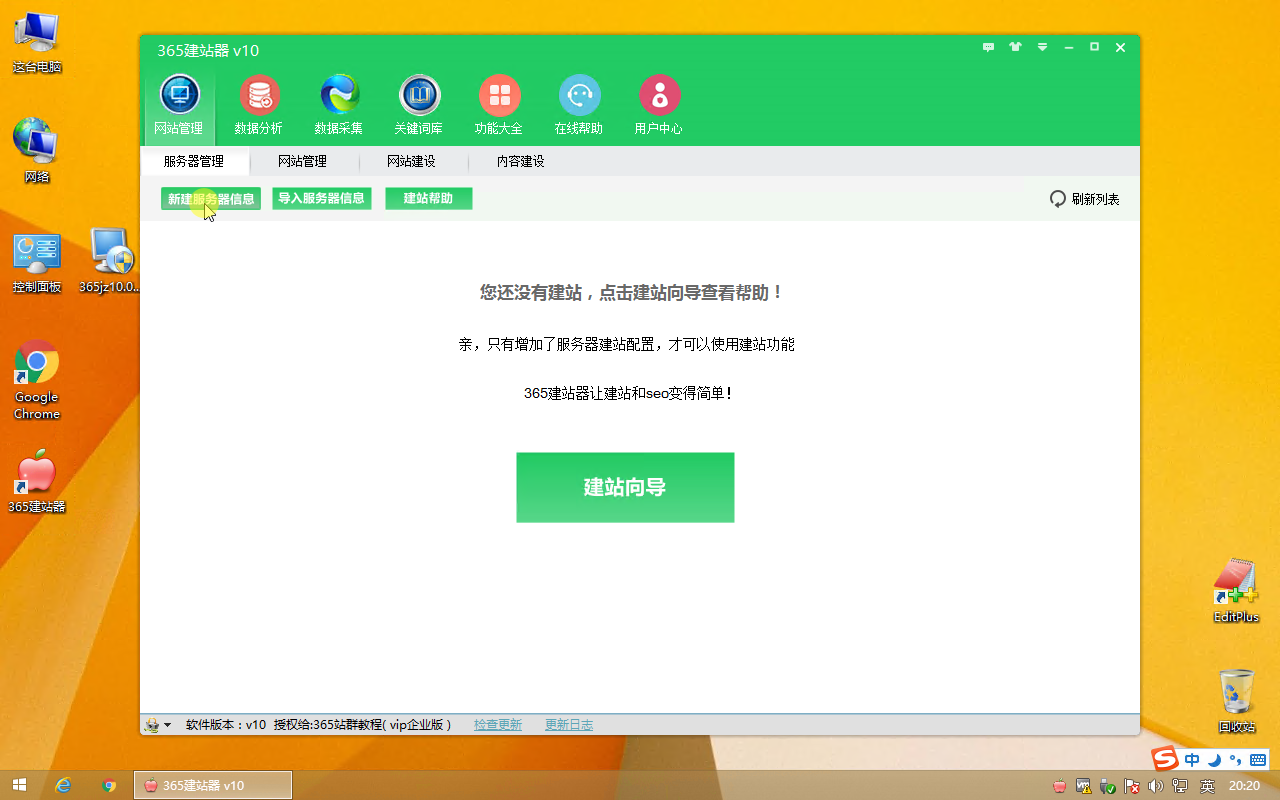Switch to the 网站建设 tab

(412, 161)
